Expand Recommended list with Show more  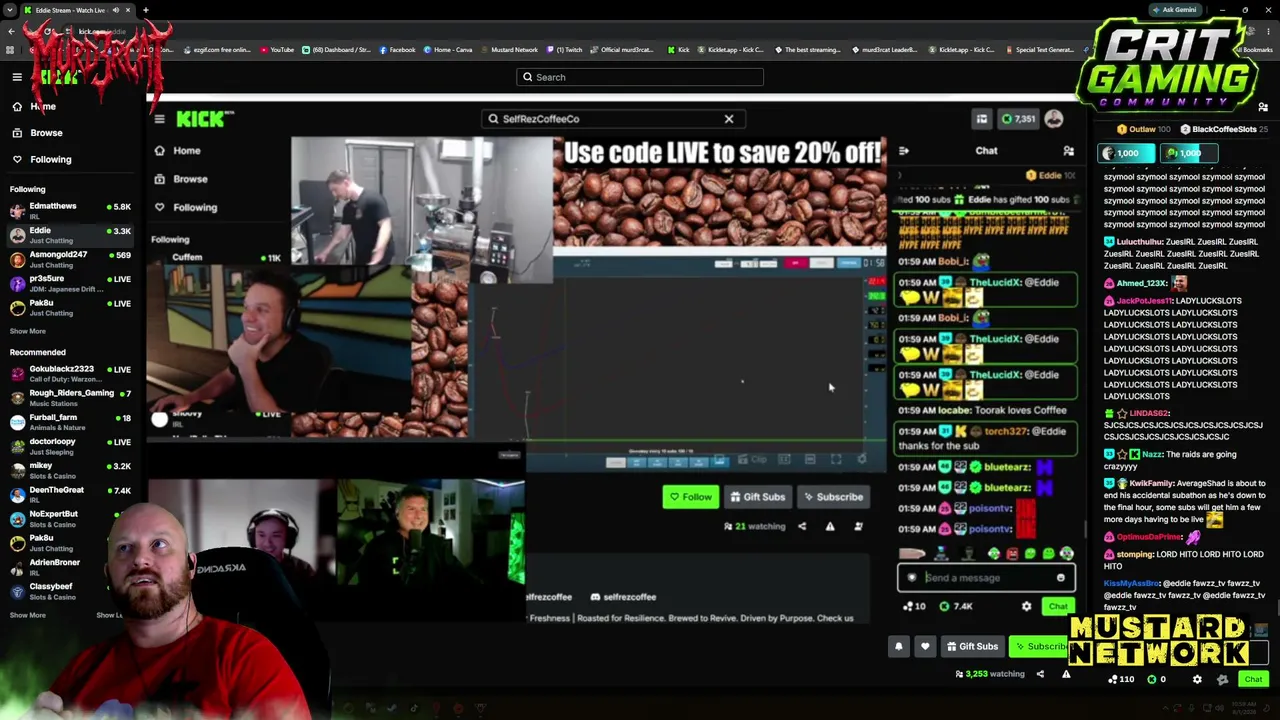(28, 615)
